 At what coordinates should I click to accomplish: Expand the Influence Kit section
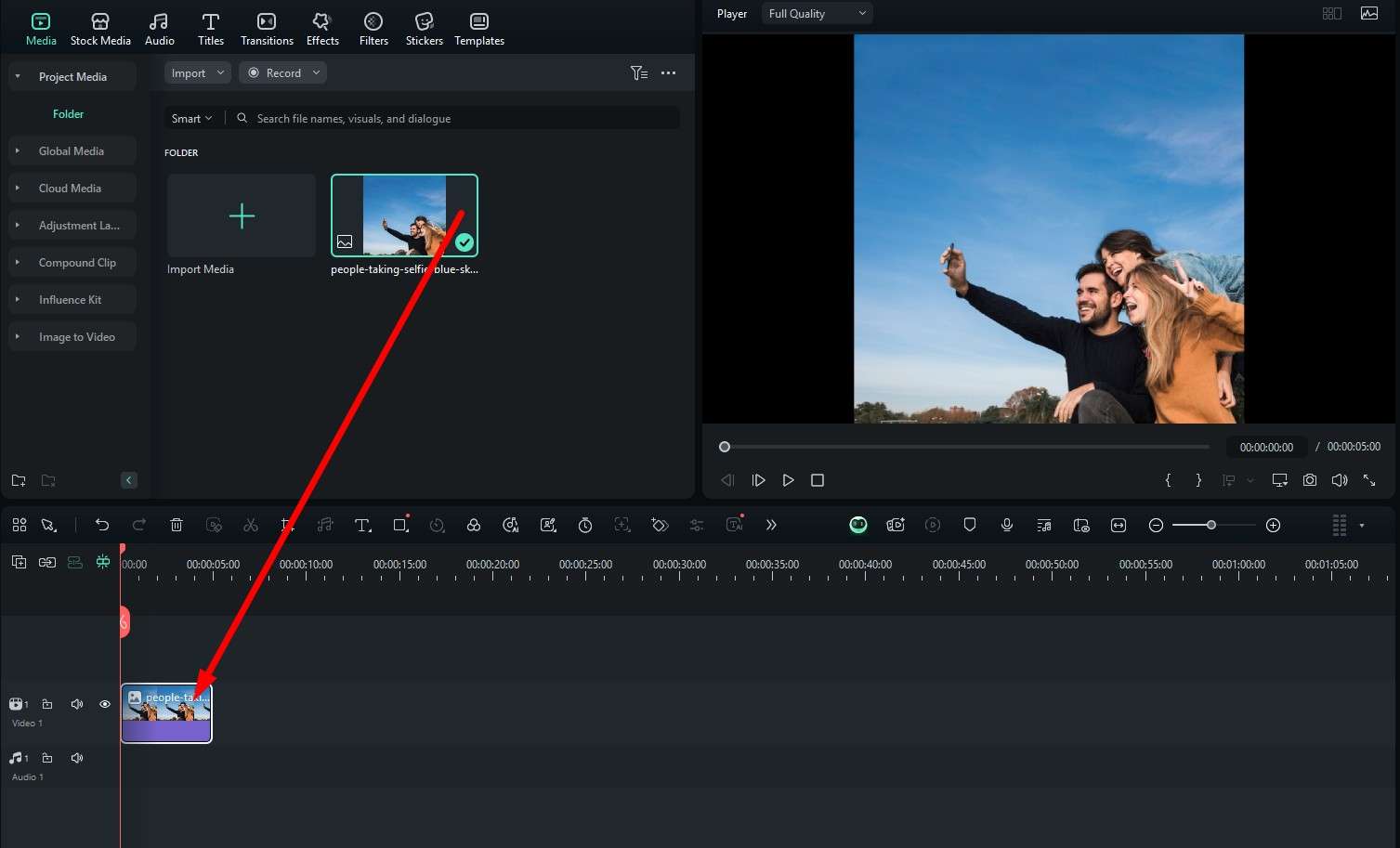tap(18, 299)
